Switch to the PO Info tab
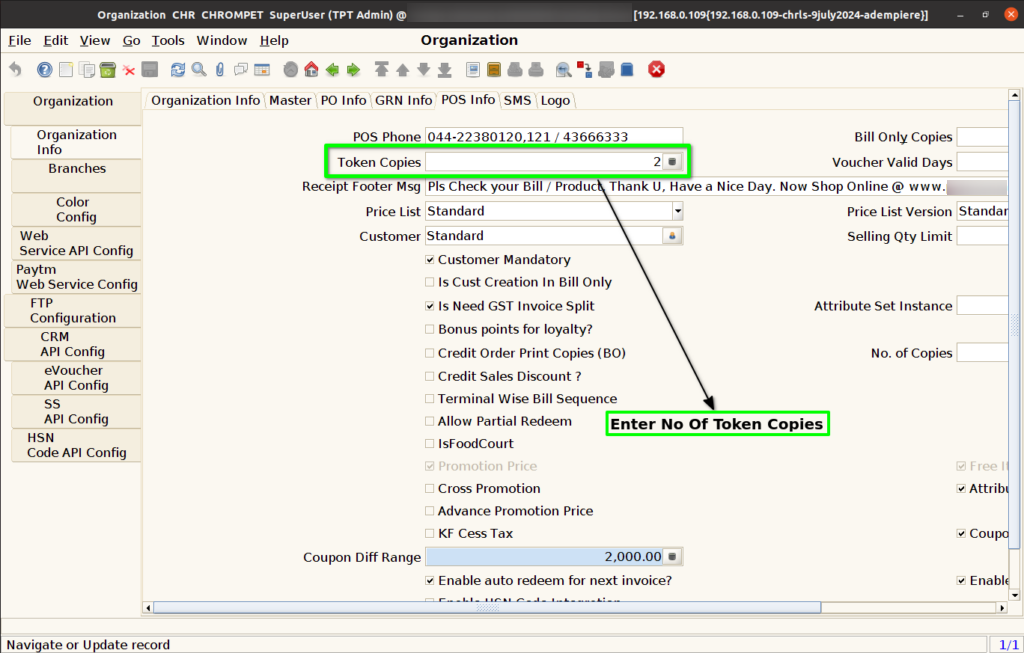Screen dimensions: 1024x653 coord(344,101)
